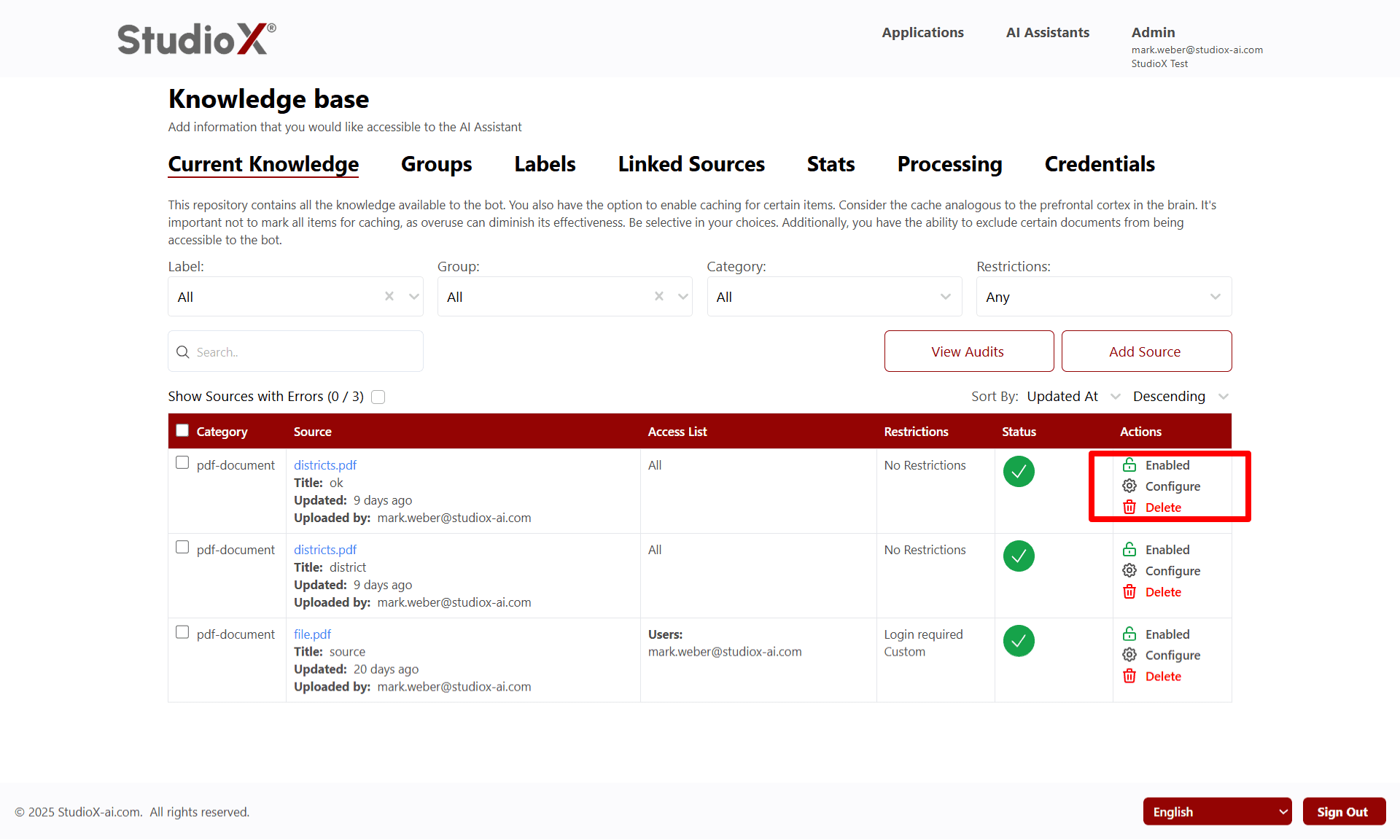This screenshot has height=840, width=1400.
Task: Click the green status checkmark for file.pdf
Action: pos(1019,641)
